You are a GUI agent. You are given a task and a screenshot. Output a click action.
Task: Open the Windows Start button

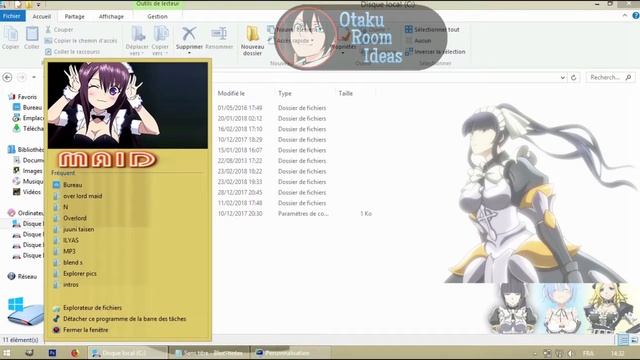point(7,353)
